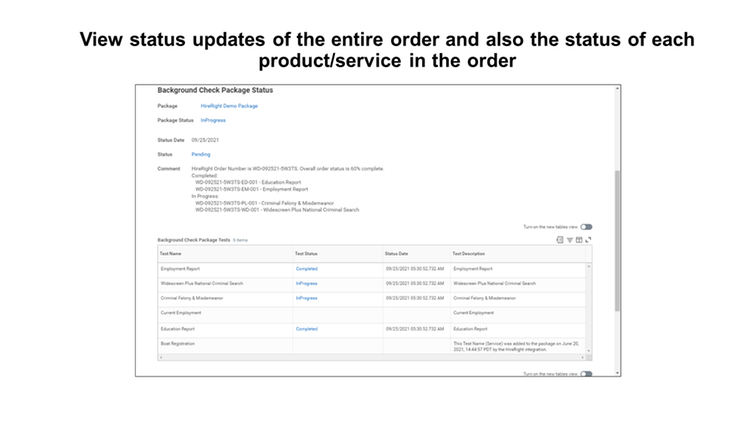Click InProgress status for Criminal Felony row
Viewport: 750px width, 422px height.
pyautogui.click(x=306, y=298)
